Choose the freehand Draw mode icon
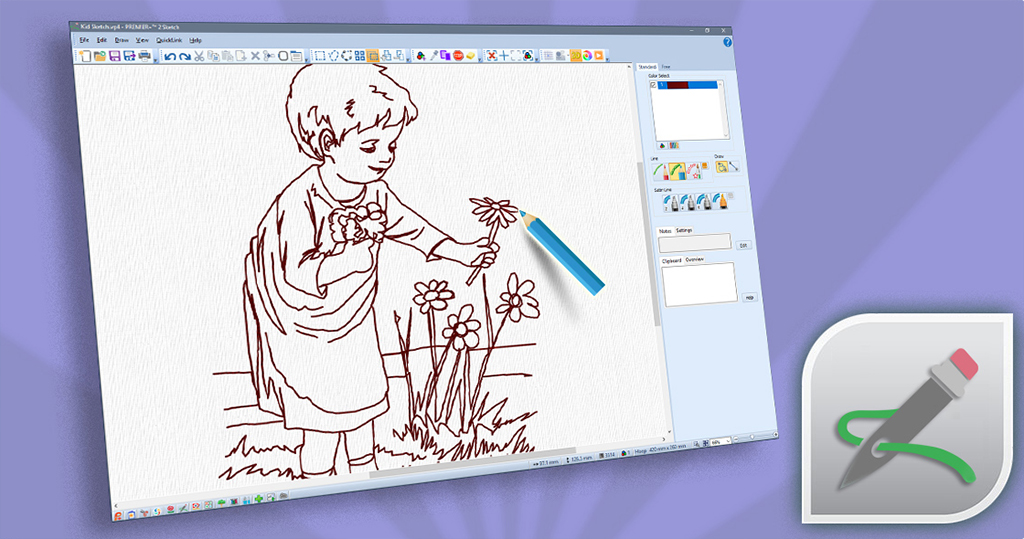1024x539 pixels. (722, 167)
